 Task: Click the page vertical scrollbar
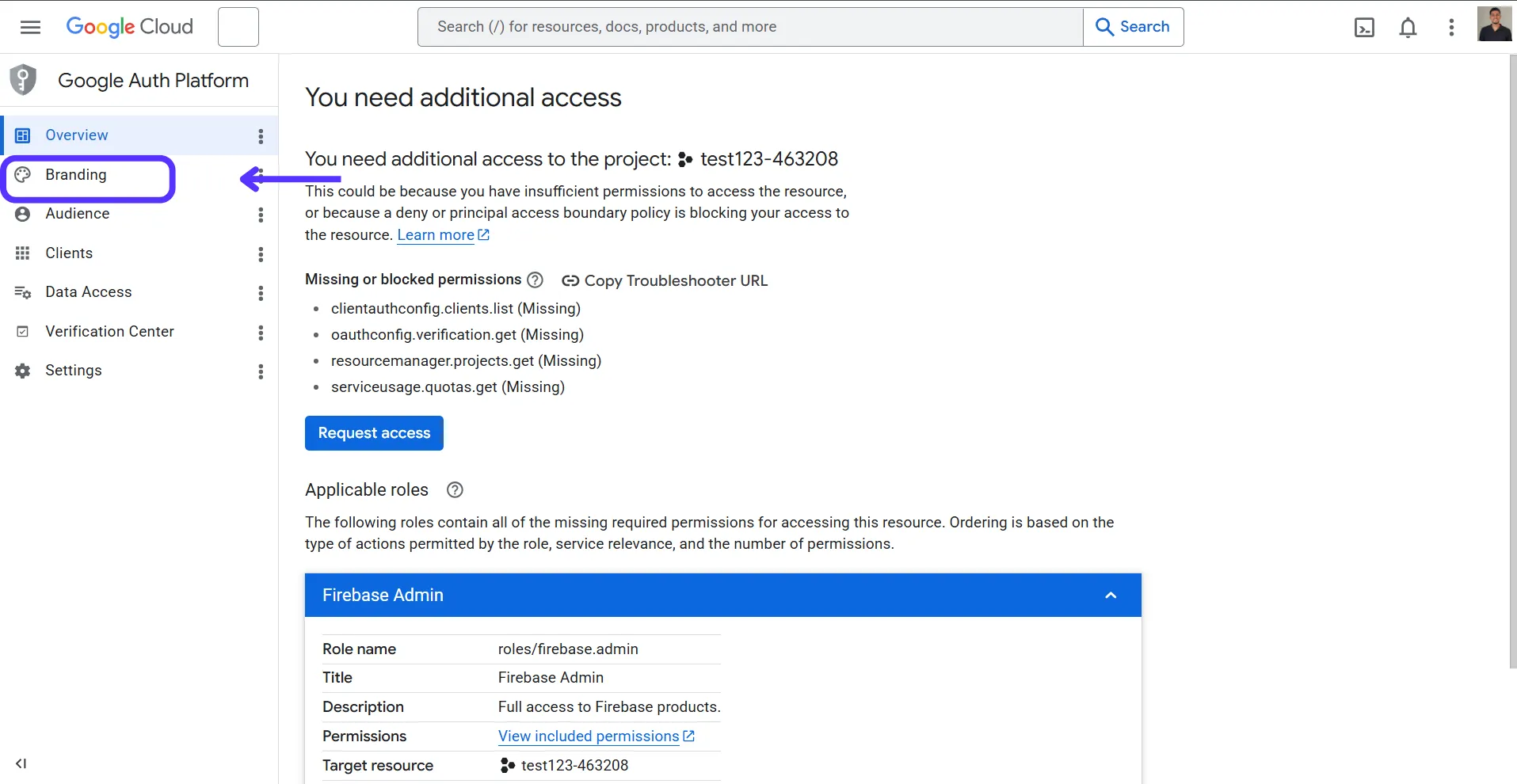pyautogui.click(x=1512, y=362)
